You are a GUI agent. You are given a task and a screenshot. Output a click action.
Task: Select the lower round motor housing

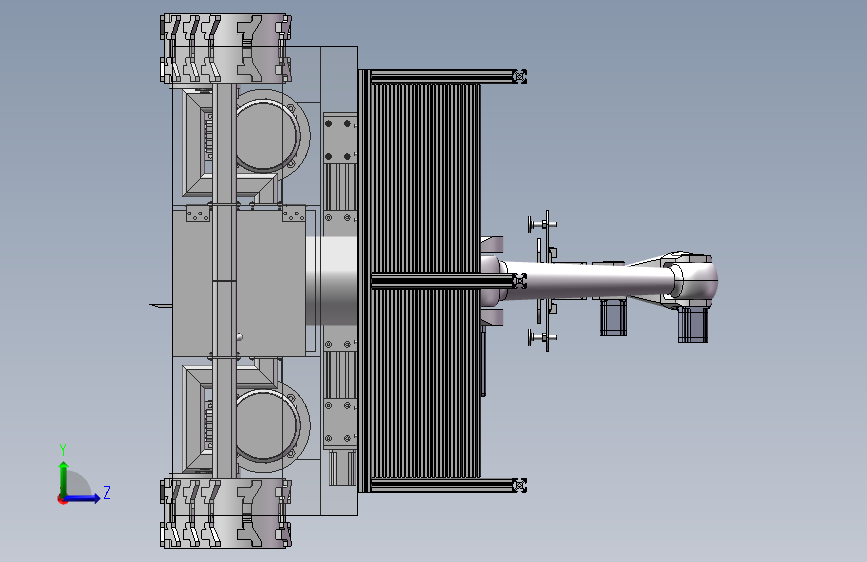(x=269, y=426)
